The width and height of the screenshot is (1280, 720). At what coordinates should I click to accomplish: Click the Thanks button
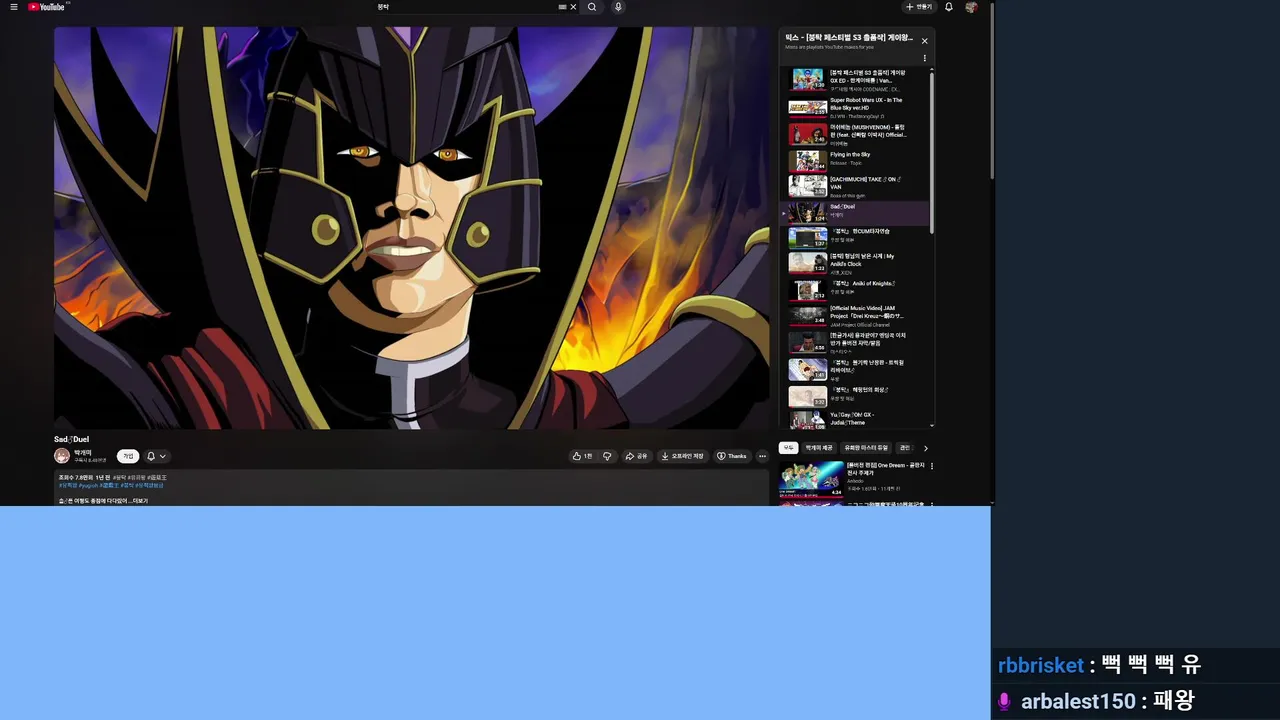731,456
